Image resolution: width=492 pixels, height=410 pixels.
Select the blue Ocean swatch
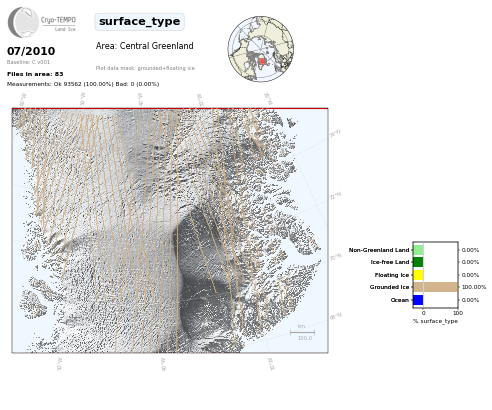click(x=418, y=300)
